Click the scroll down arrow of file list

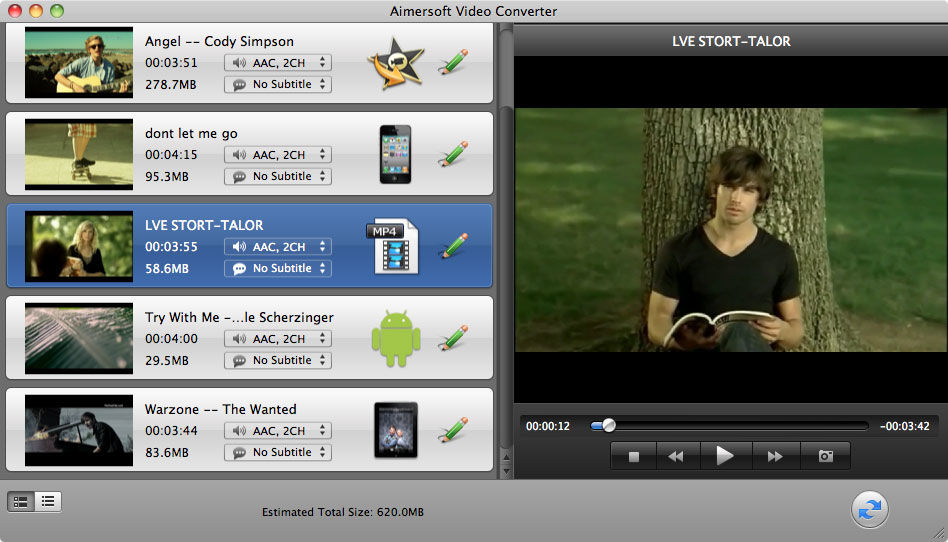pos(507,471)
